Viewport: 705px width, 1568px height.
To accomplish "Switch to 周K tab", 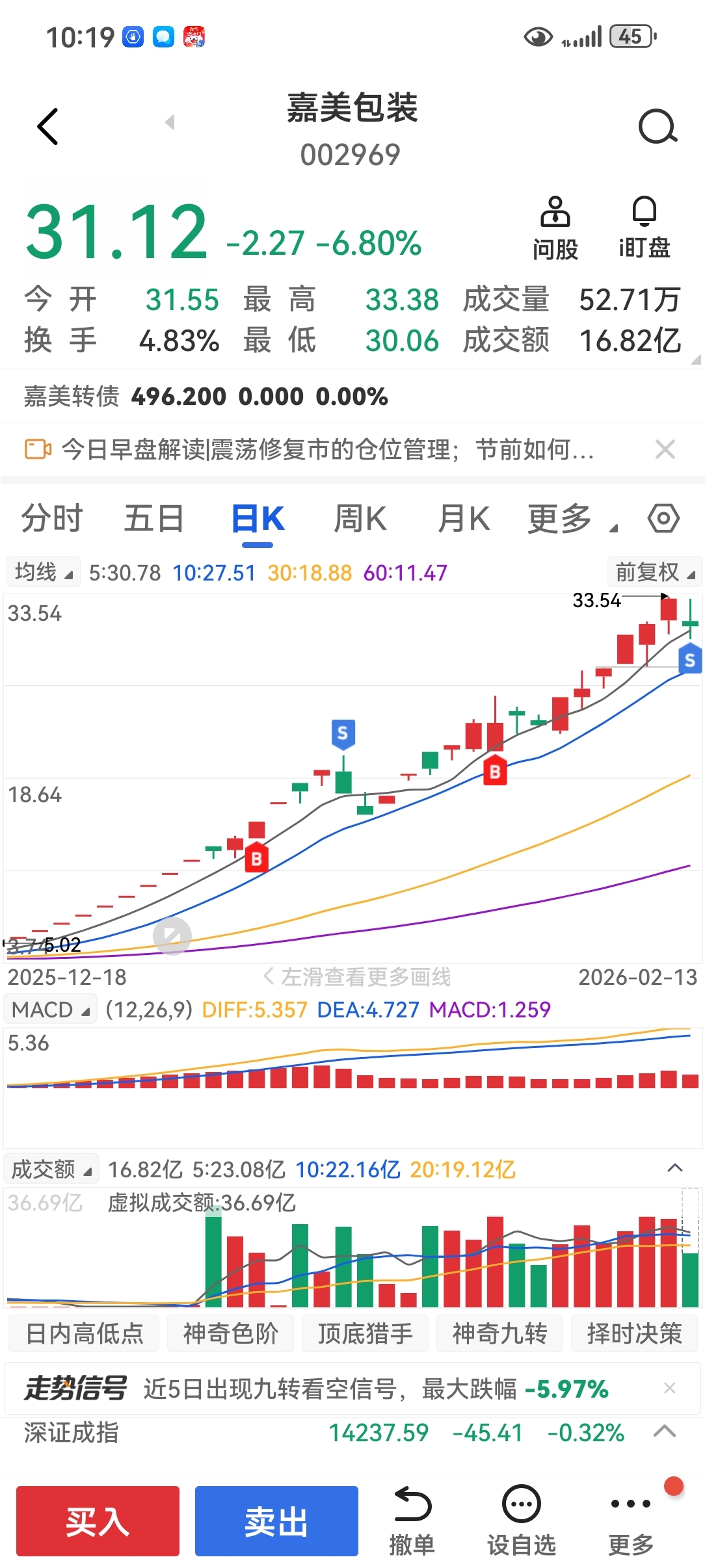I will [x=360, y=519].
